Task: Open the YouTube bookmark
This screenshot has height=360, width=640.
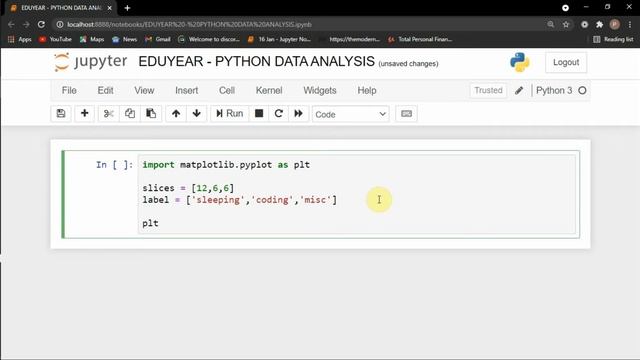Action: coord(56,39)
